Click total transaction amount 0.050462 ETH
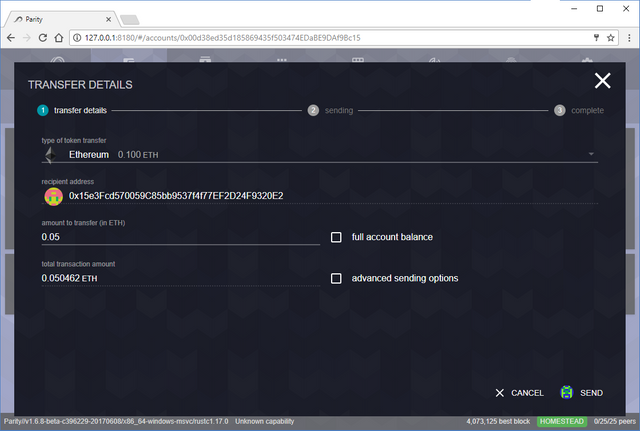The width and height of the screenshot is (640, 431). tap(69, 278)
